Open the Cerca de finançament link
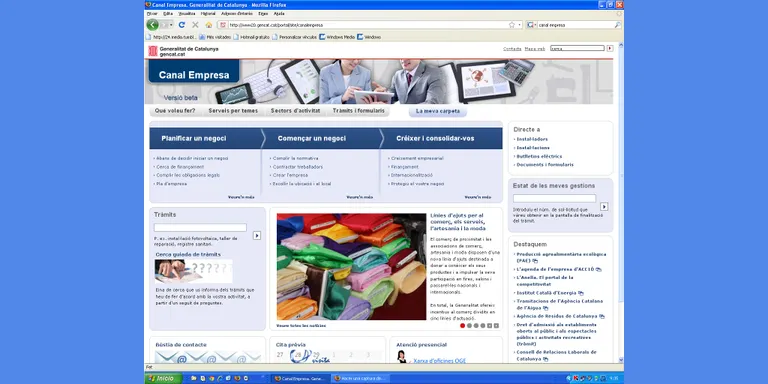Screen dimensions: 768x384 180,167
